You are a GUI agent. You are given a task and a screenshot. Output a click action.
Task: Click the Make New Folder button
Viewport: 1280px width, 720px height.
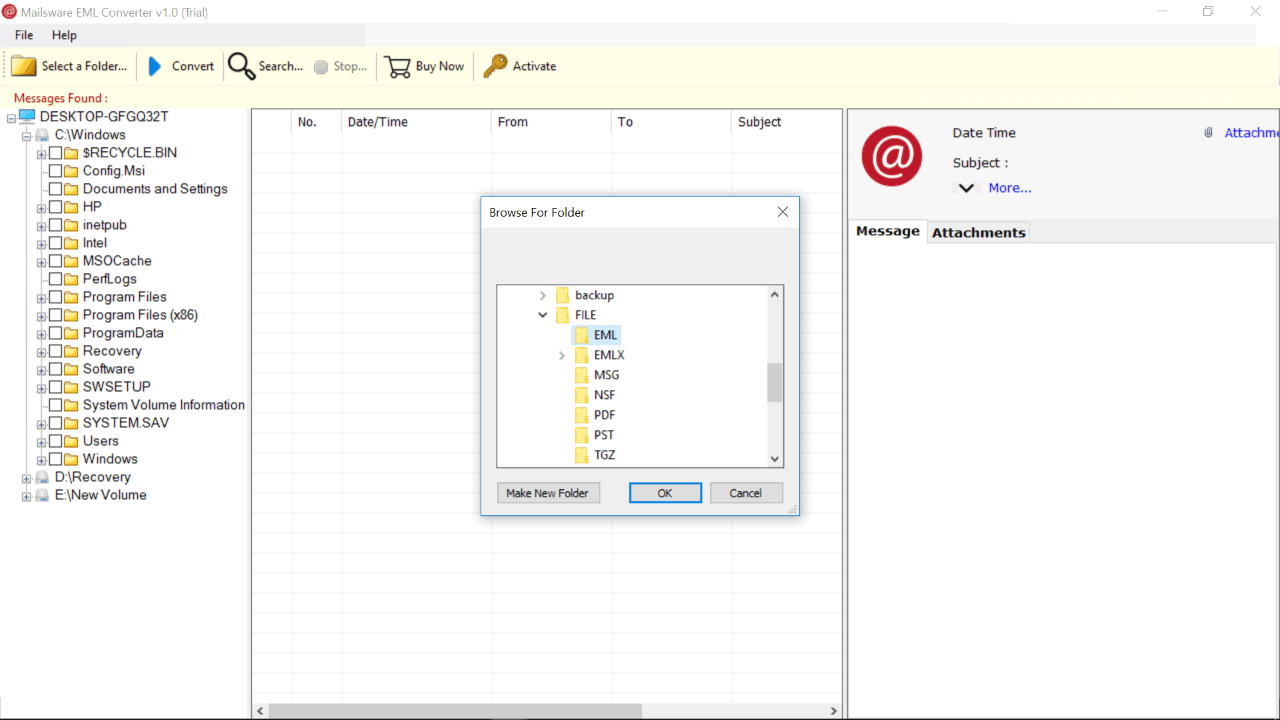tap(548, 493)
